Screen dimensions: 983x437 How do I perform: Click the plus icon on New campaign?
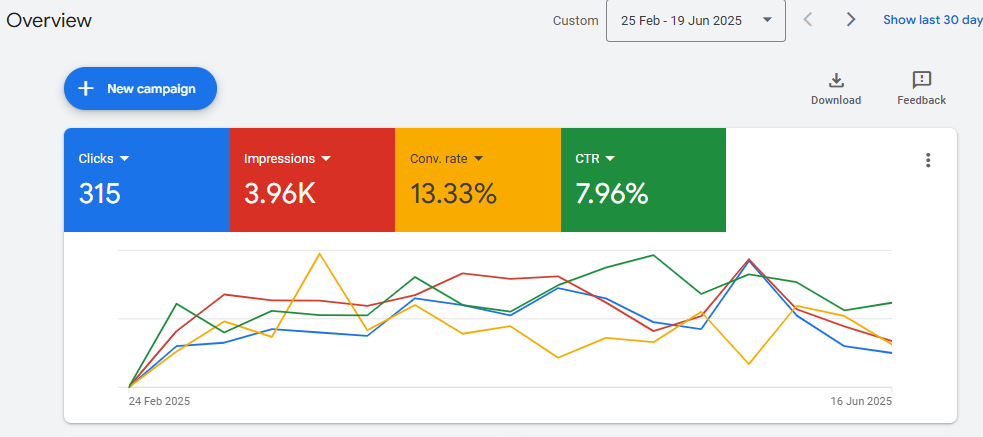coord(86,89)
